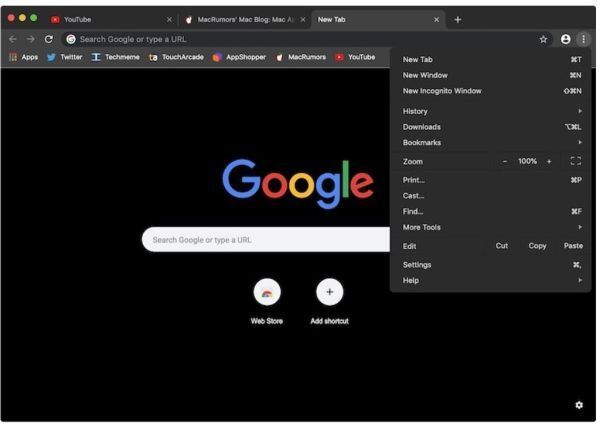Click Cut in the Edit row
Viewport: 600px width, 427px height.
[502, 246]
